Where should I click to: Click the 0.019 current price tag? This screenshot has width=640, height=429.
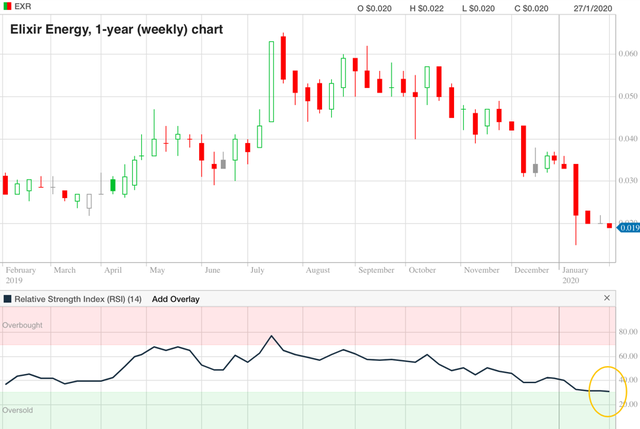tap(629, 227)
